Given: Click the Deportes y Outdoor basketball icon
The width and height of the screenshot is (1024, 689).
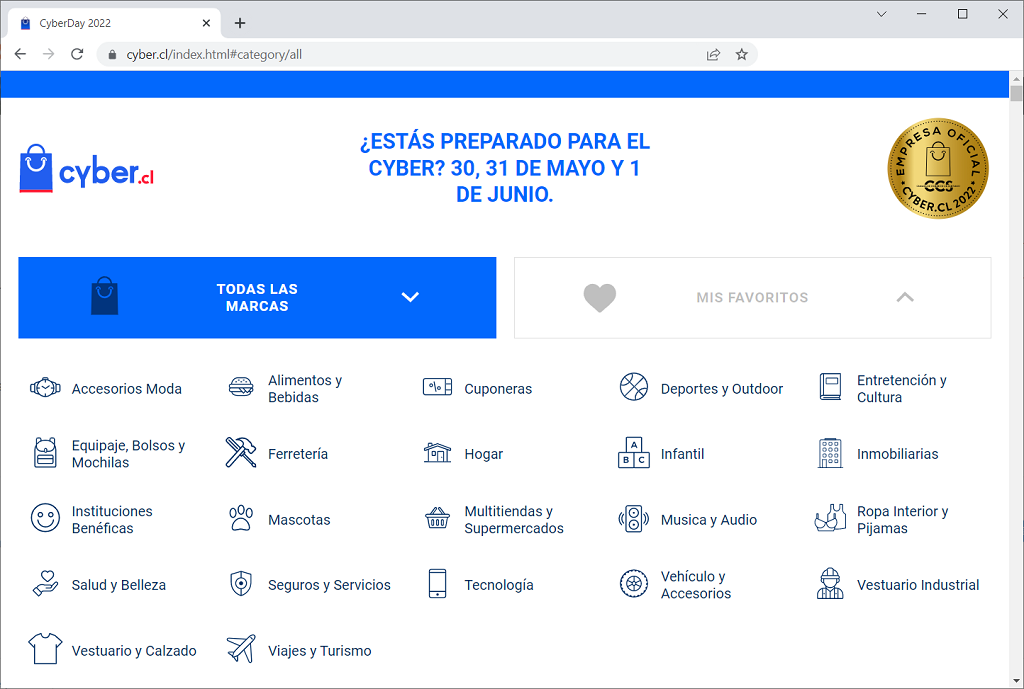Looking at the screenshot, I should [633, 387].
